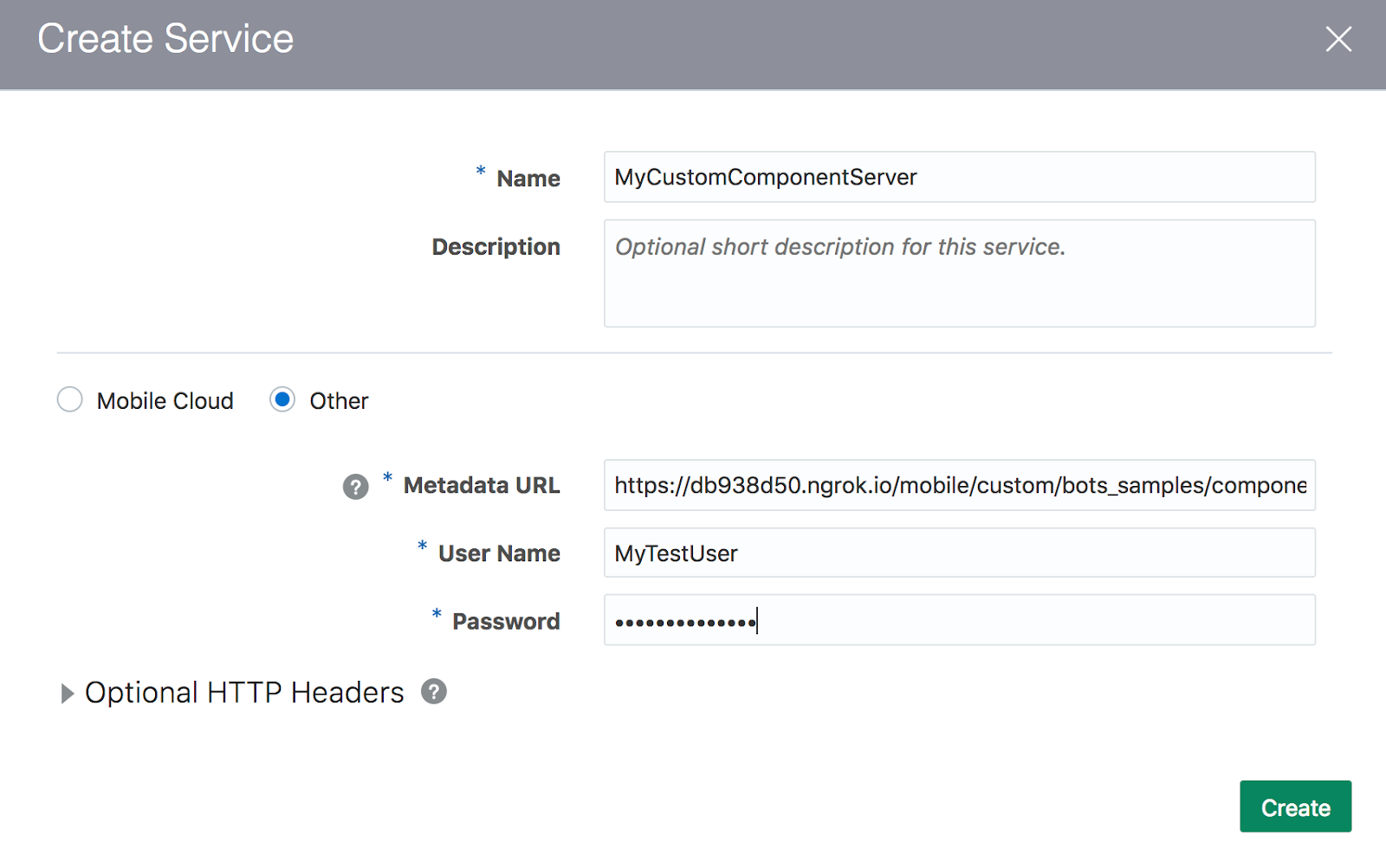1386x868 pixels.
Task: Click the required asterisk next to Password
Action: pos(435,615)
